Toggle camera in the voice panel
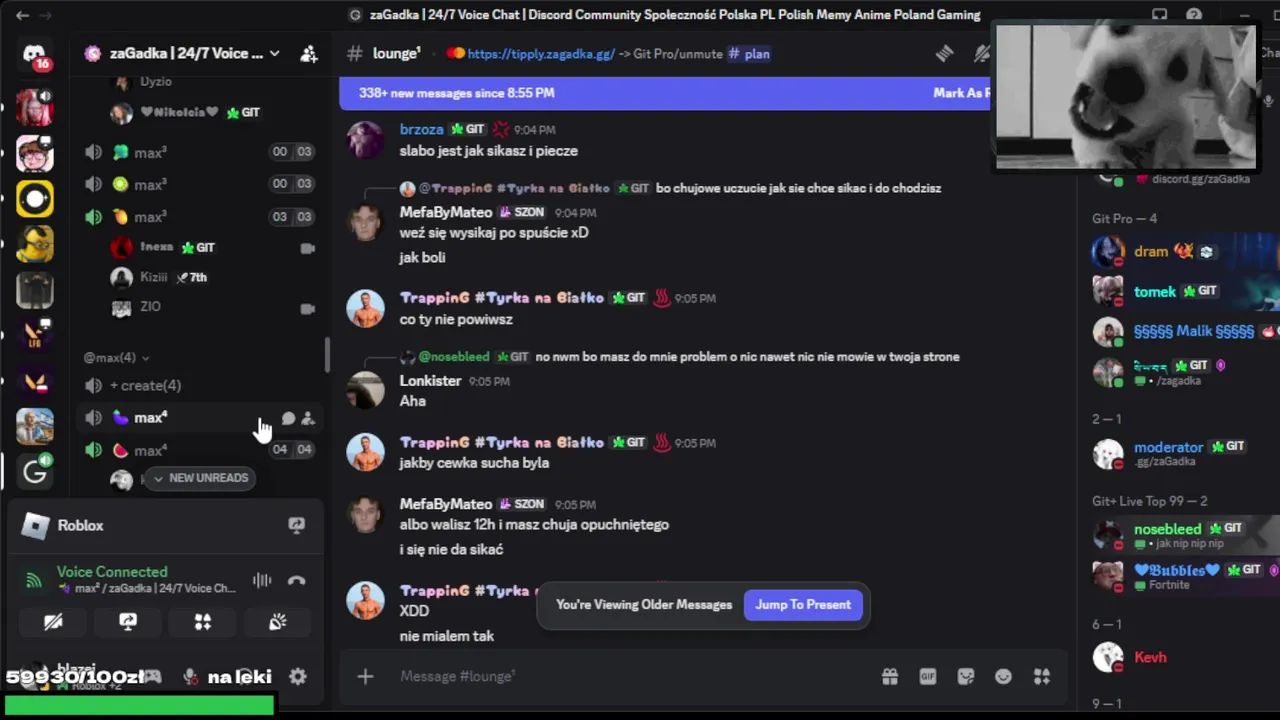Image resolution: width=1280 pixels, height=720 pixels. (x=53, y=622)
